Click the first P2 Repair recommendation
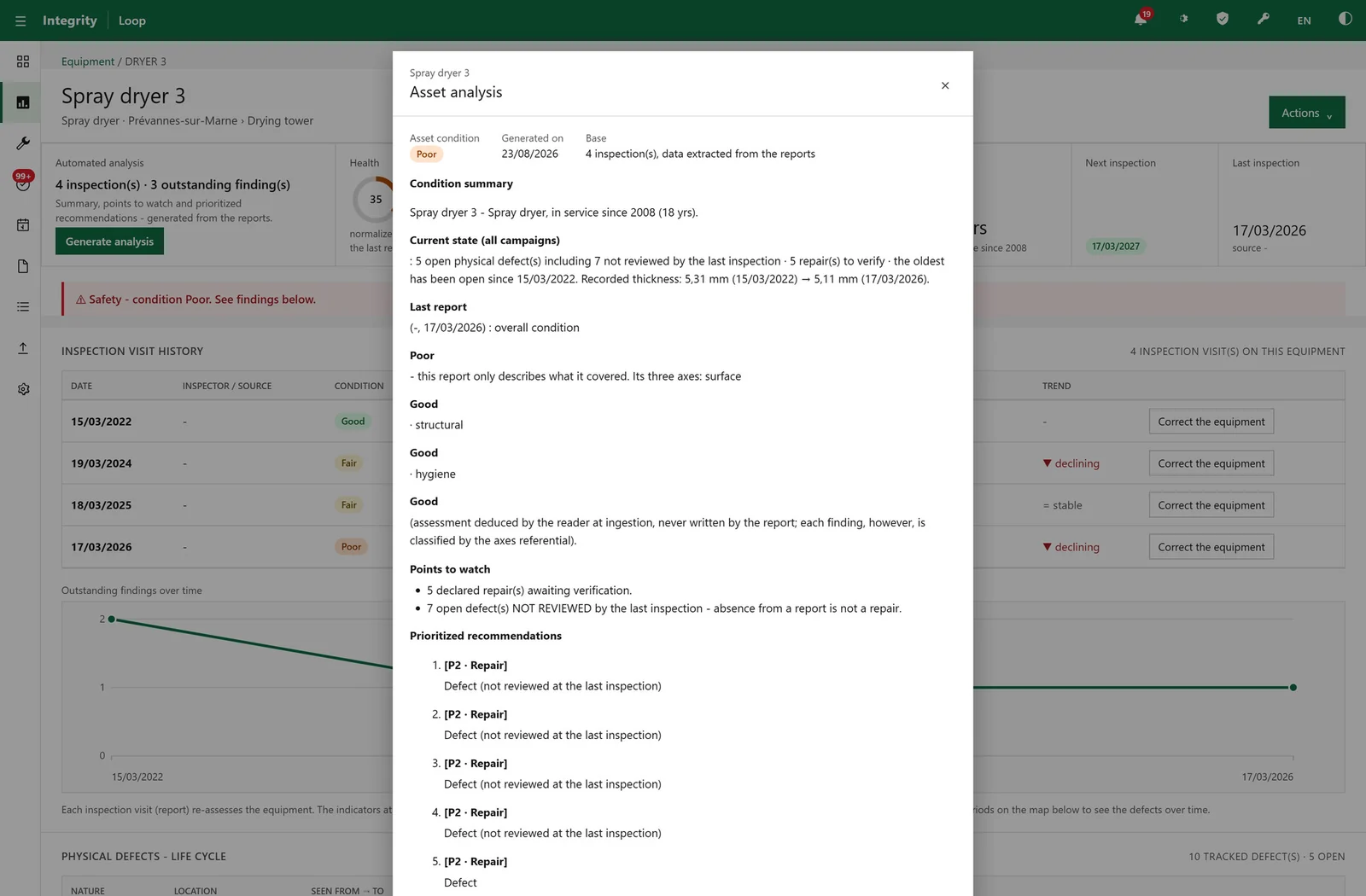The height and width of the screenshot is (896, 1366). click(x=476, y=665)
